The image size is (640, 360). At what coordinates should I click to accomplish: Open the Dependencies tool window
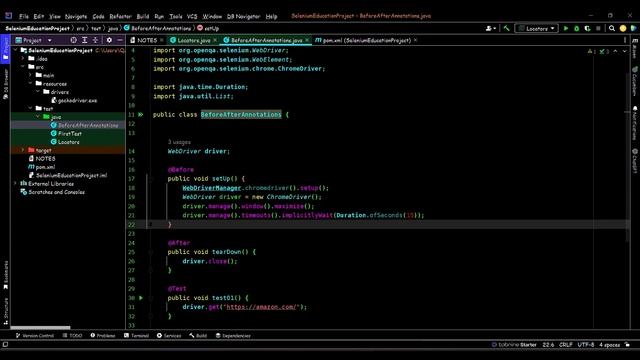coord(233,336)
